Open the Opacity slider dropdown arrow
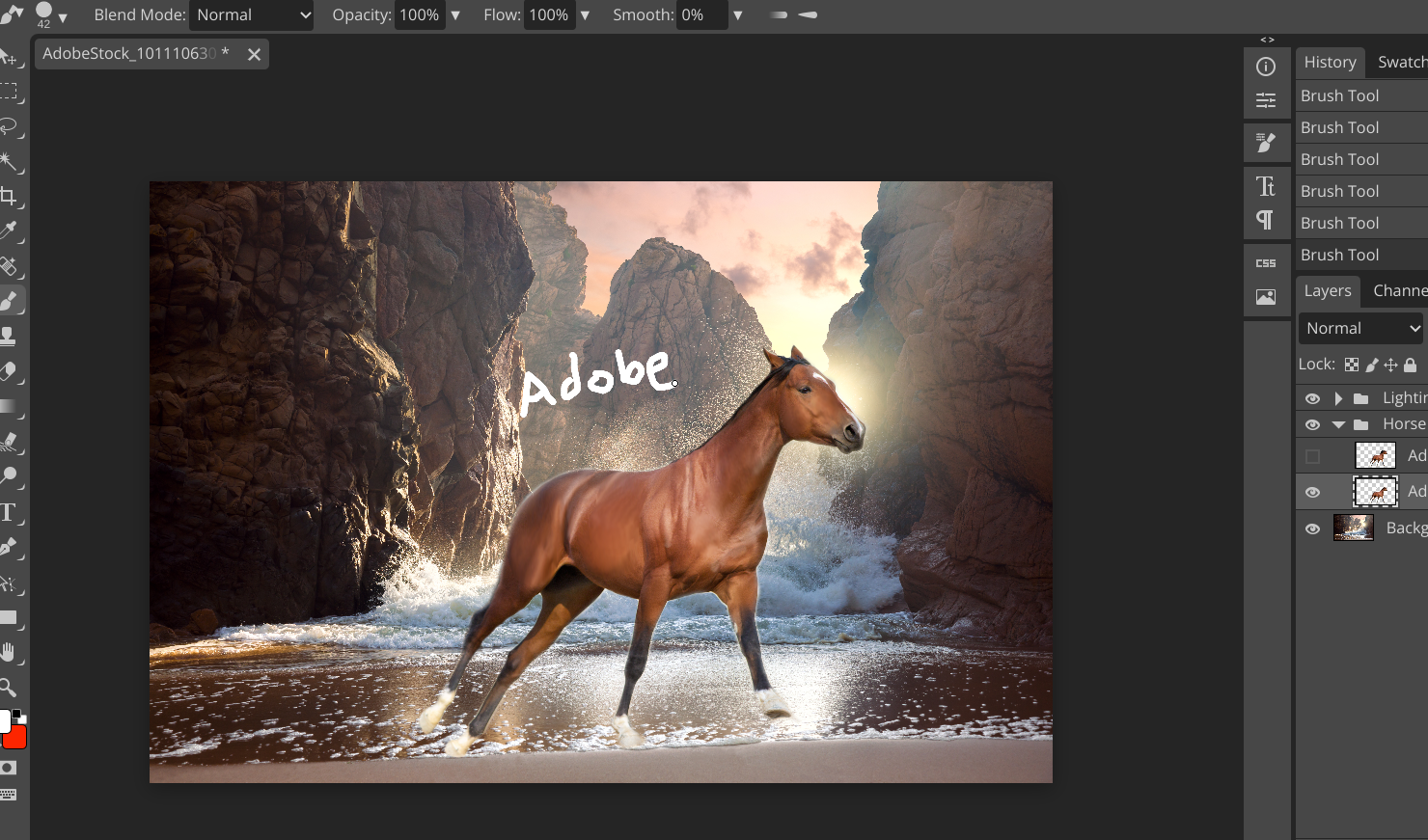Image resolution: width=1428 pixels, height=840 pixels. coord(455,15)
